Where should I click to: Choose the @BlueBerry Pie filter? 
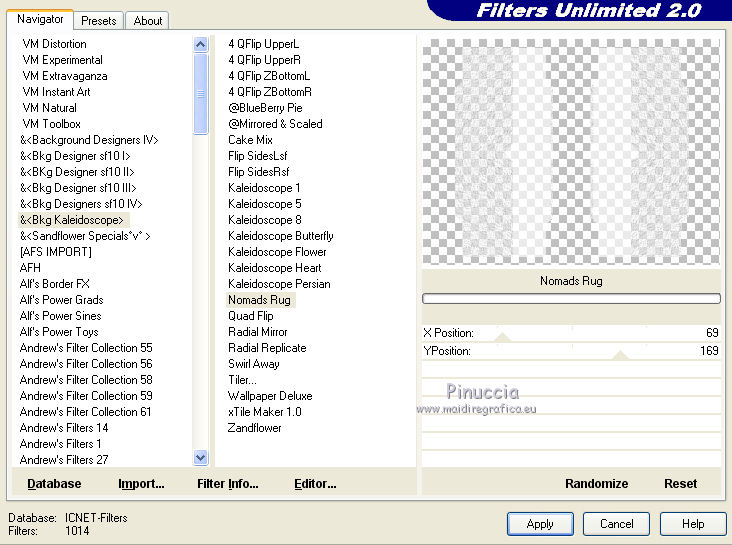tap(265, 108)
